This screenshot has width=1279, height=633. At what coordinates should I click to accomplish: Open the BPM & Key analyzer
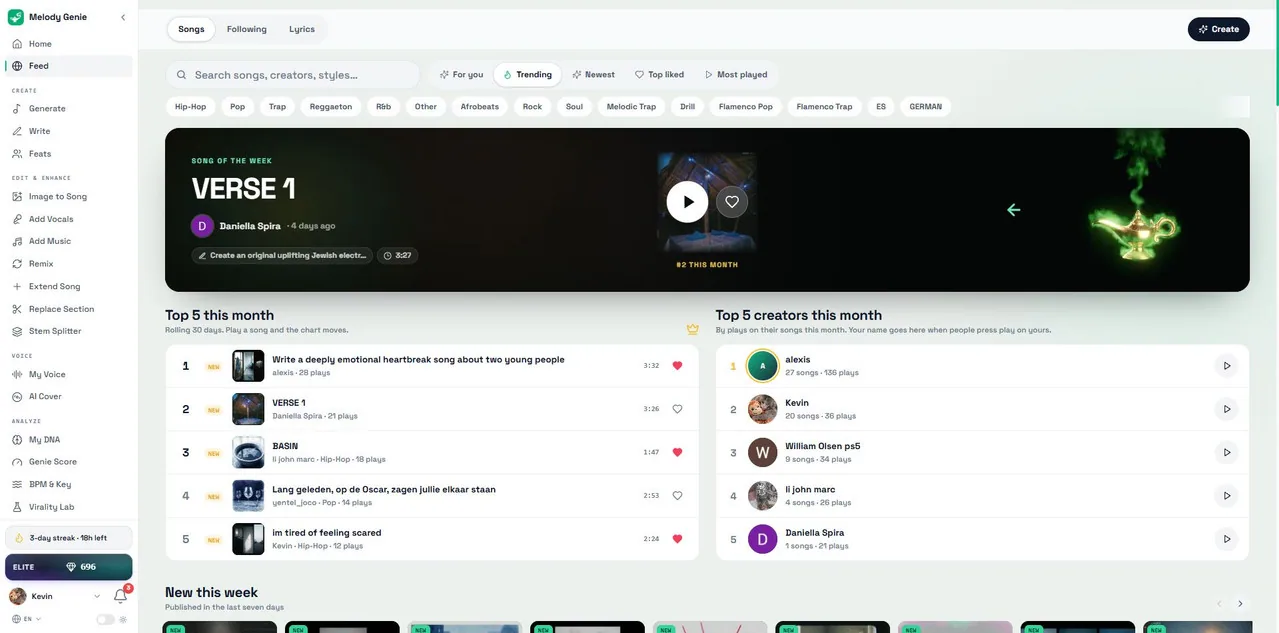click(x=69, y=484)
